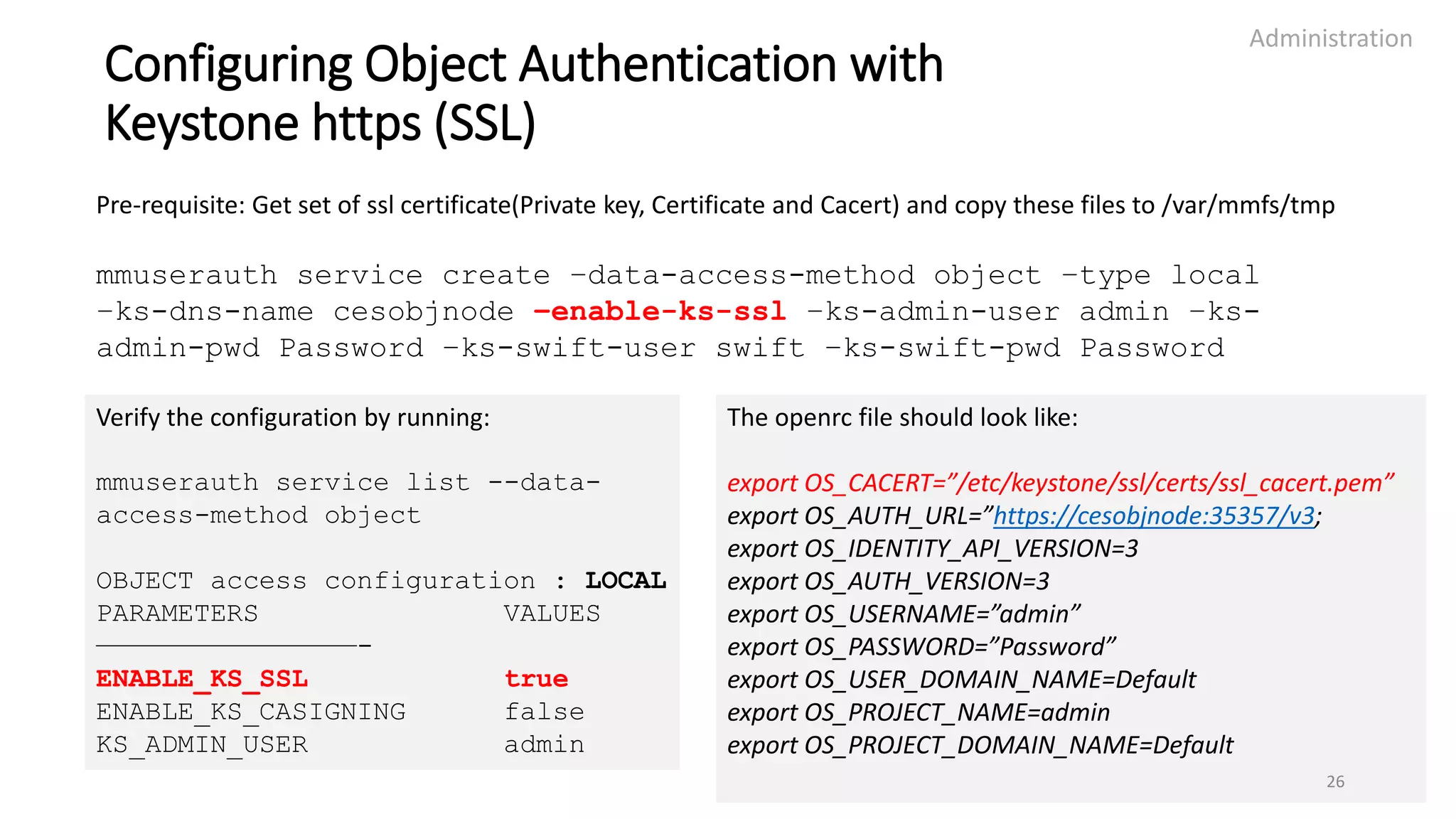Select 'mmuserauth service list --data-' line

[348, 483]
